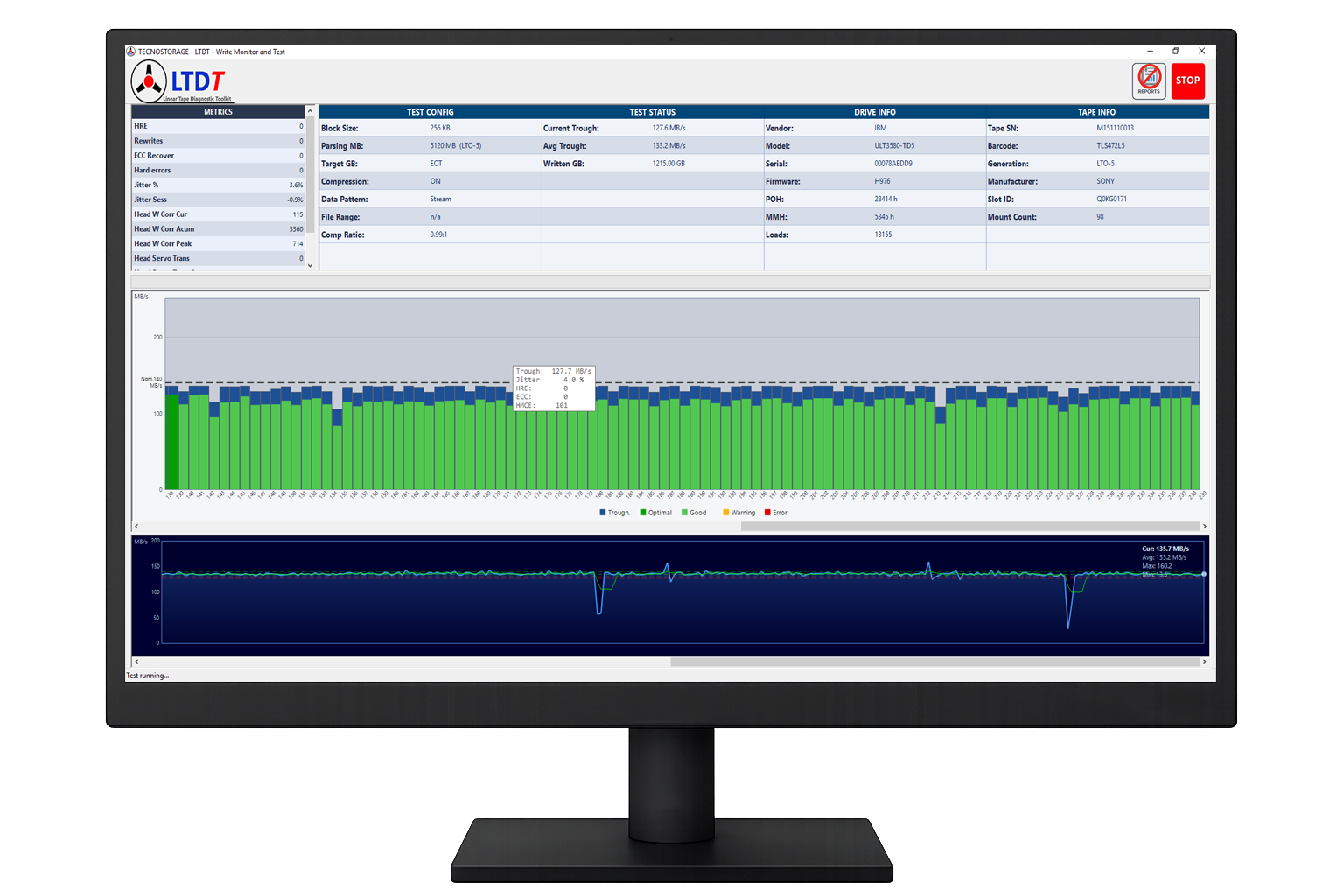1344x896 pixels.
Task: Select the HRE metric row
Action: coord(218,126)
